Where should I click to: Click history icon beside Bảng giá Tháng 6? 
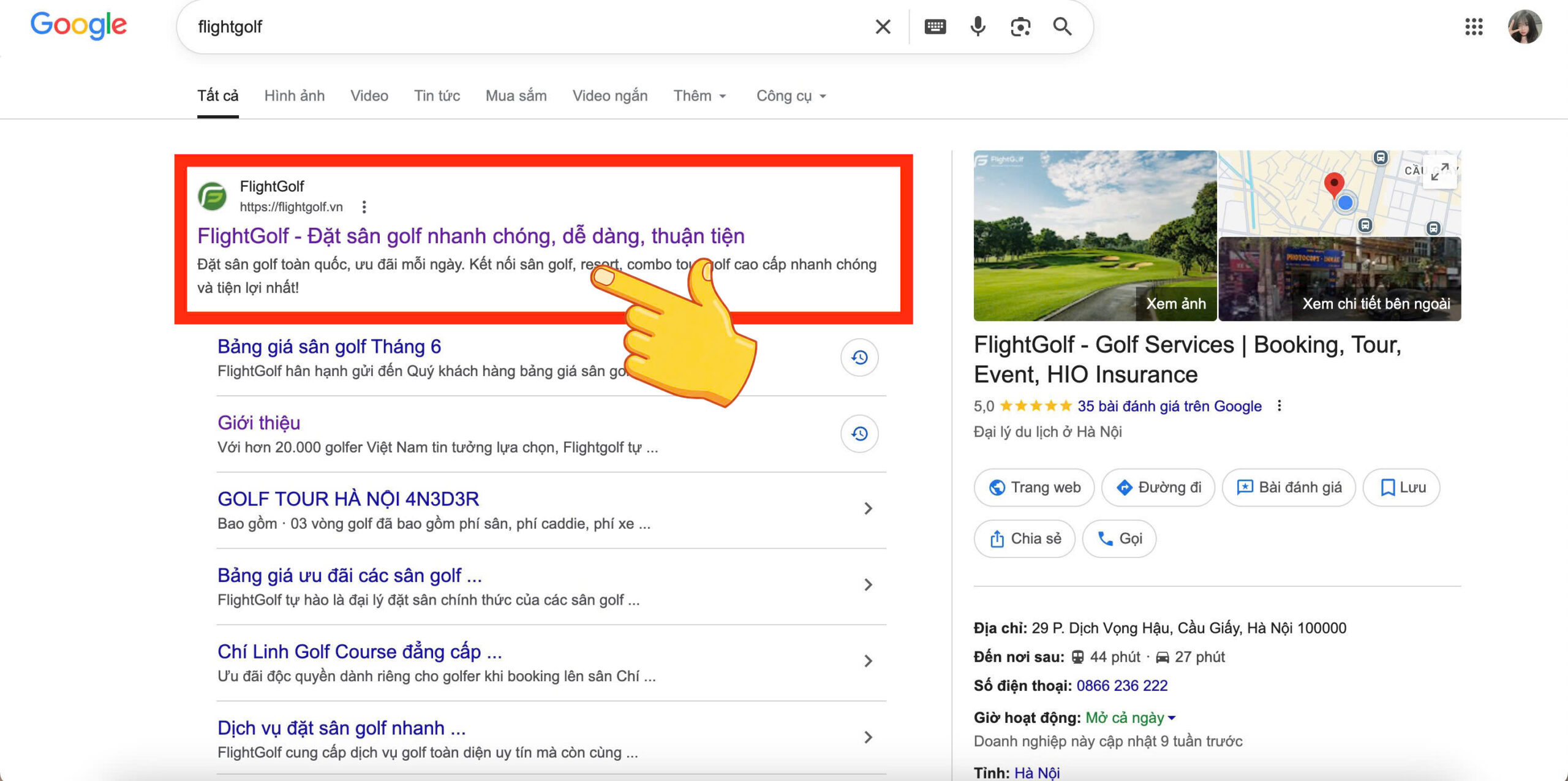click(859, 358)
